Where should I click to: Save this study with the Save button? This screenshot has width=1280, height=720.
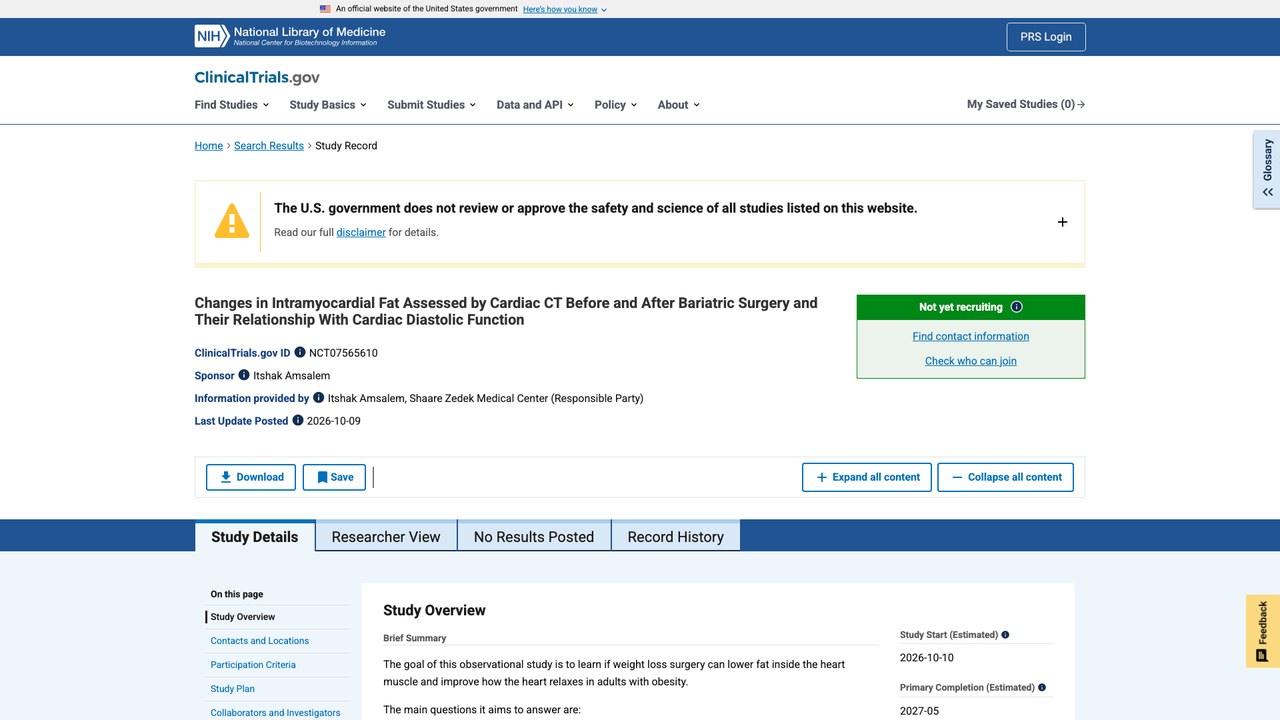click(x=334, y=477)
